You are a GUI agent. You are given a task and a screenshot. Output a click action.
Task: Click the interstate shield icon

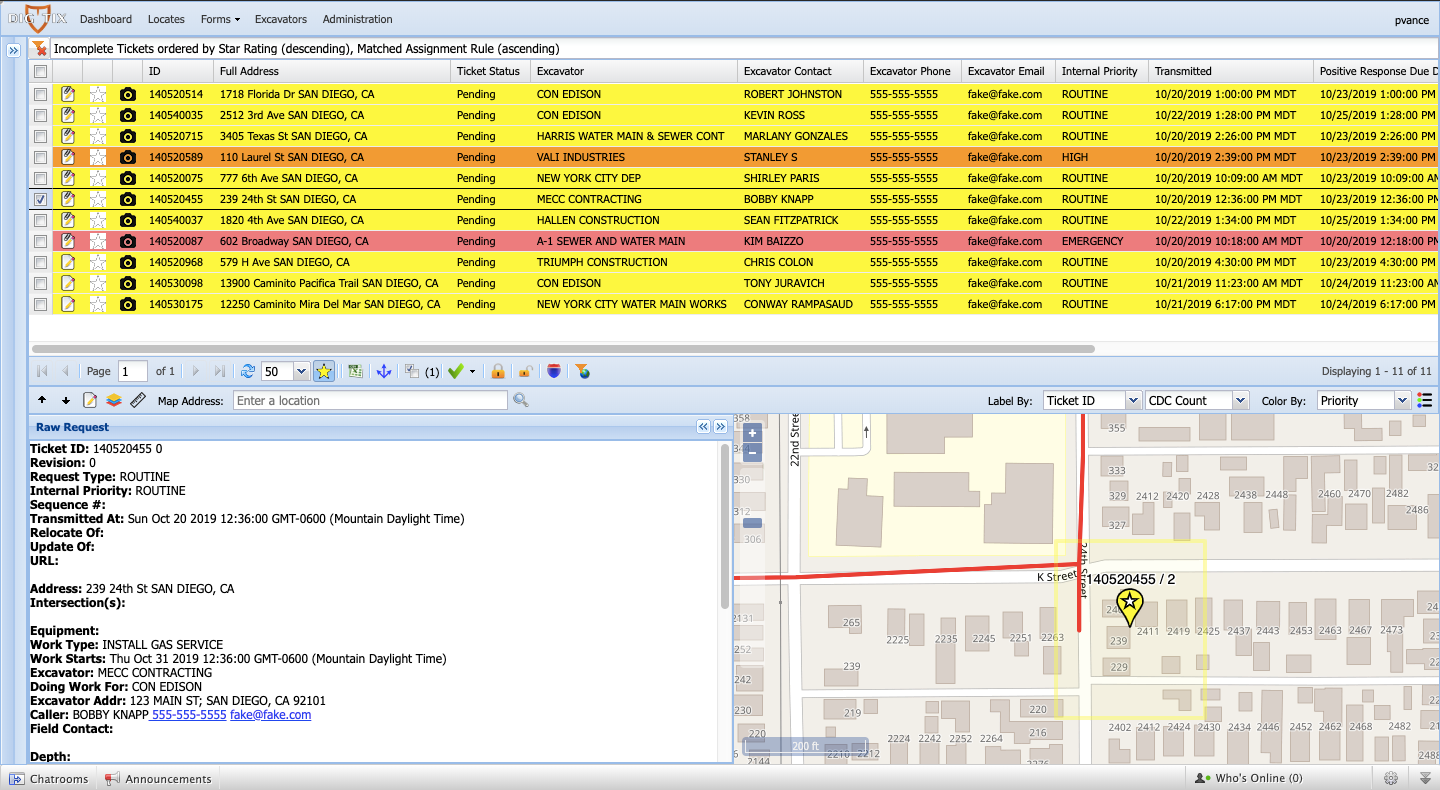(554, 371)
